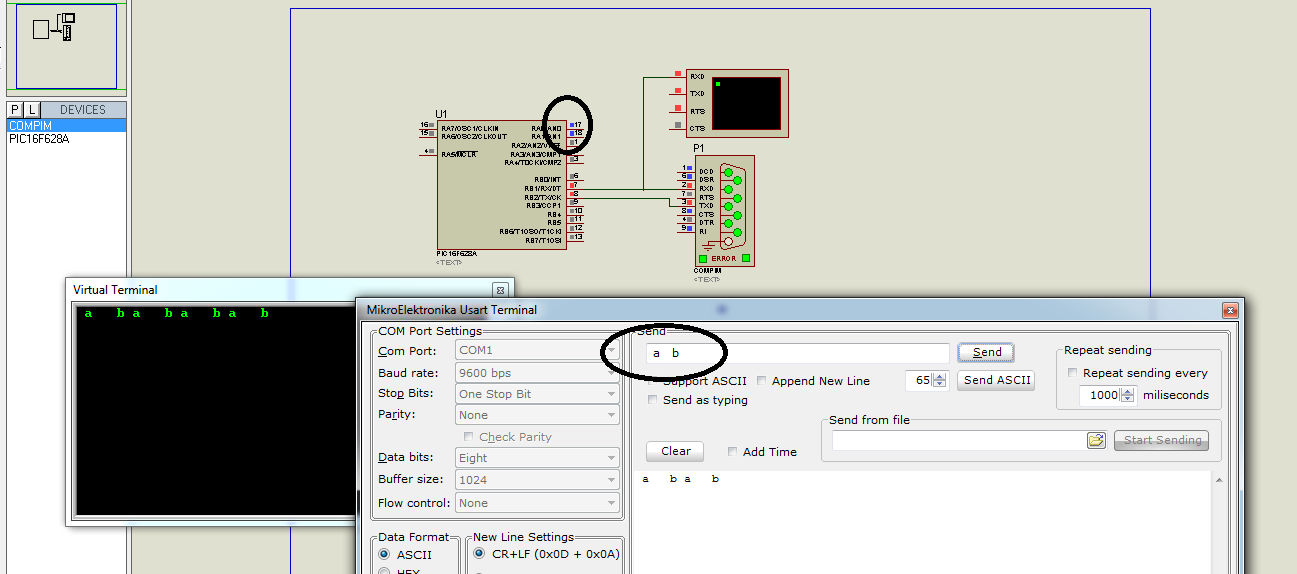The image size is (1297, 574).
Task: Click the Send button
Action: (986, 352)
